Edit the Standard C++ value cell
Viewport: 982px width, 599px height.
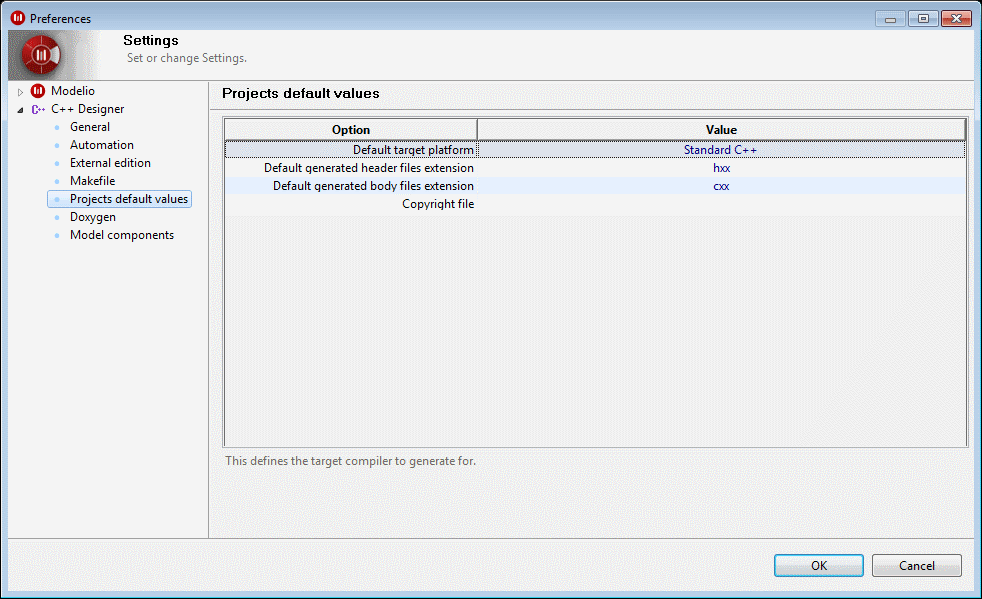pos(720,150)
